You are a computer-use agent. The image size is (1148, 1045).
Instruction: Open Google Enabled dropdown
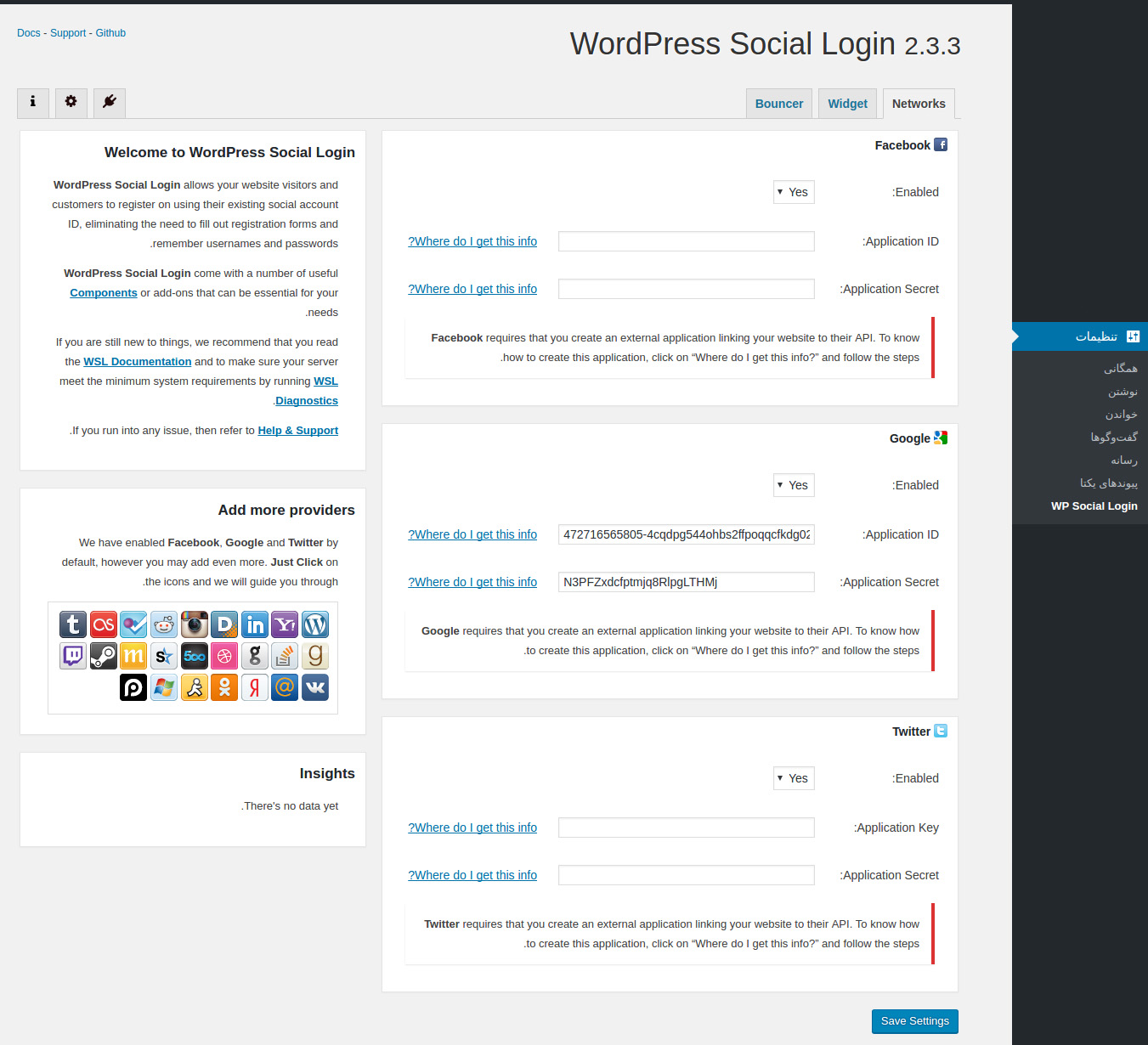794,485
